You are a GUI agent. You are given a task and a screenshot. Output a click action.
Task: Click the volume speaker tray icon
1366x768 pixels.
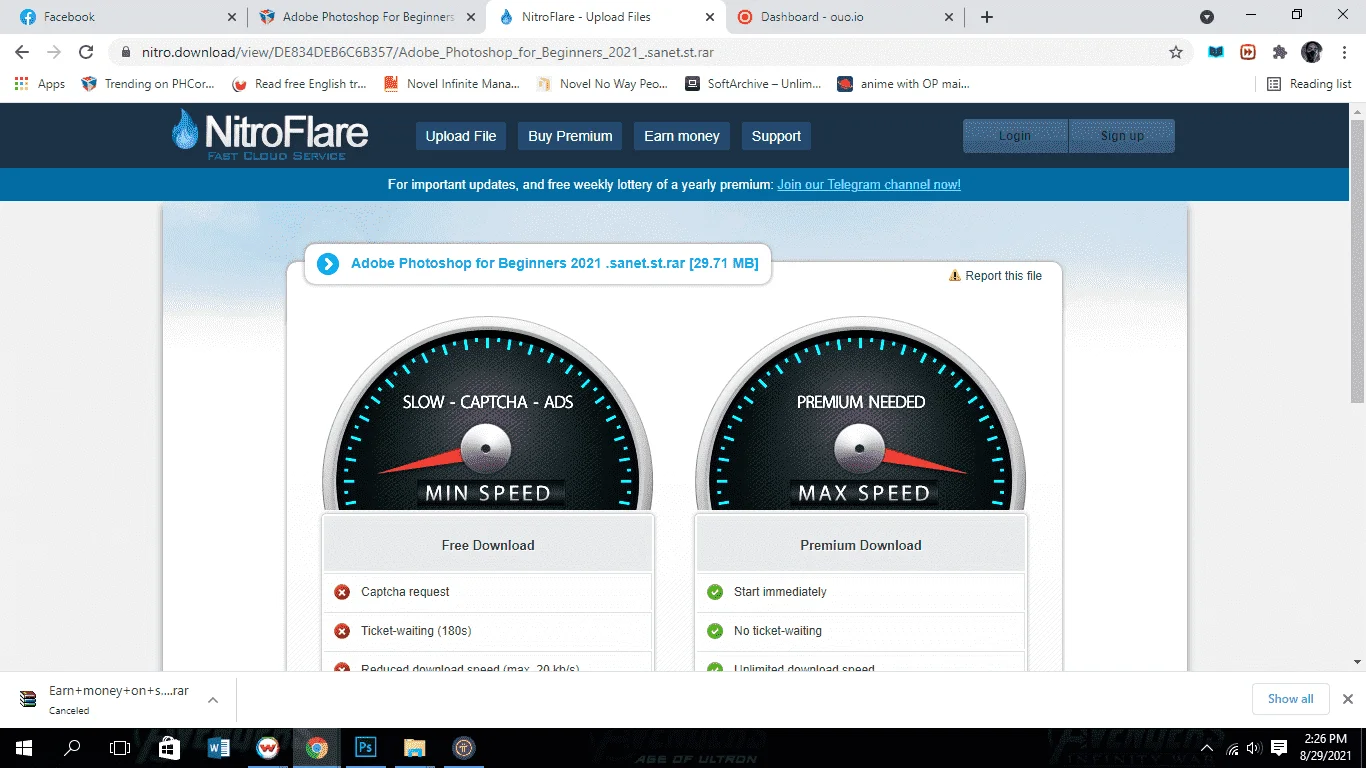[1254, 748]
